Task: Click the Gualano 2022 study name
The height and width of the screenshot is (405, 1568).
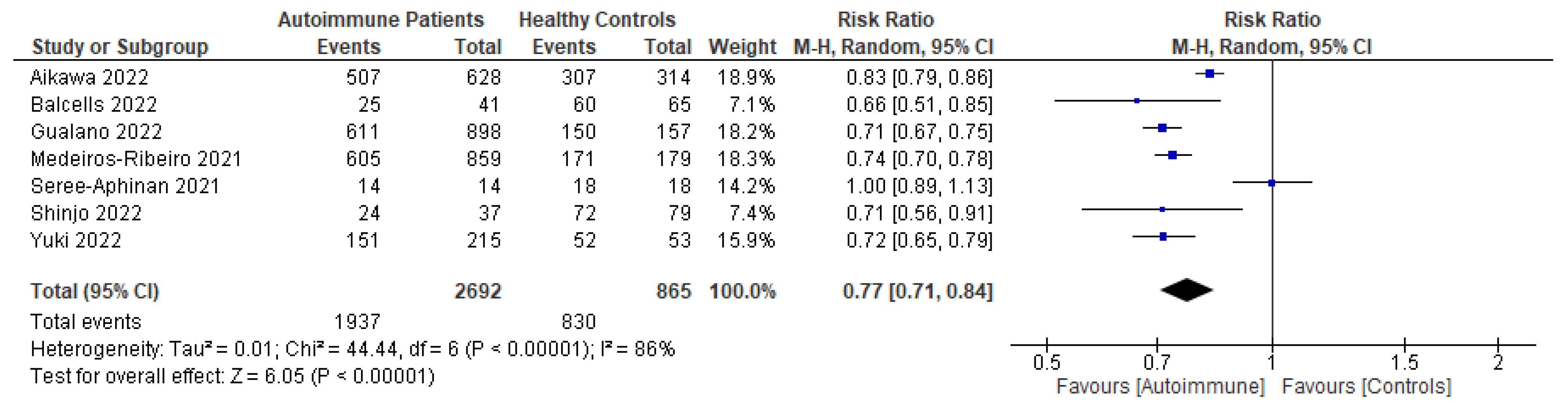Action: (96, 132)
